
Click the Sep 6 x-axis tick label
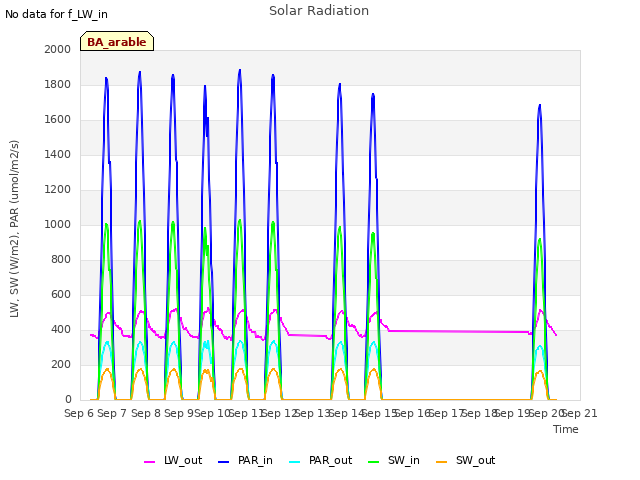point(79,413)
